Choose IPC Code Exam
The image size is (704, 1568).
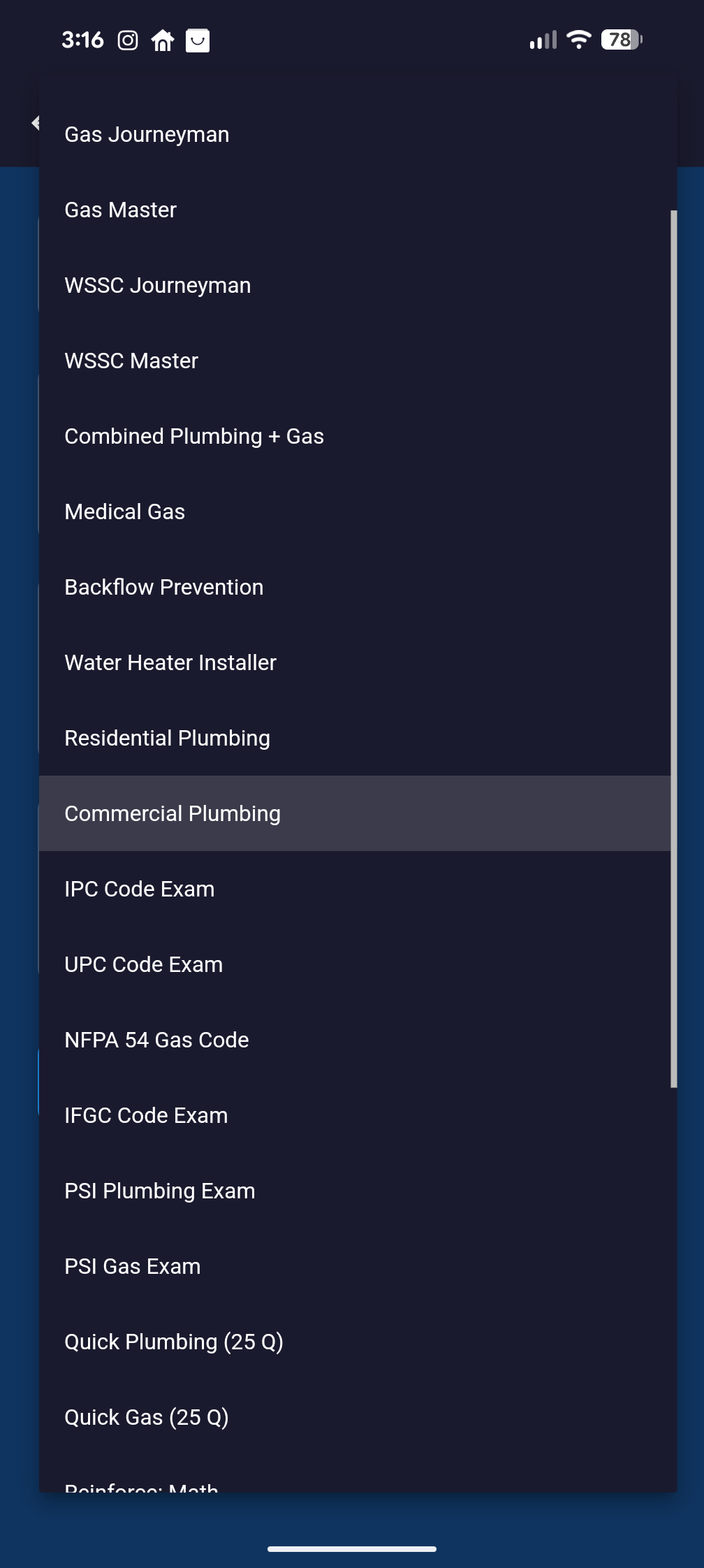tap(140, 889)
